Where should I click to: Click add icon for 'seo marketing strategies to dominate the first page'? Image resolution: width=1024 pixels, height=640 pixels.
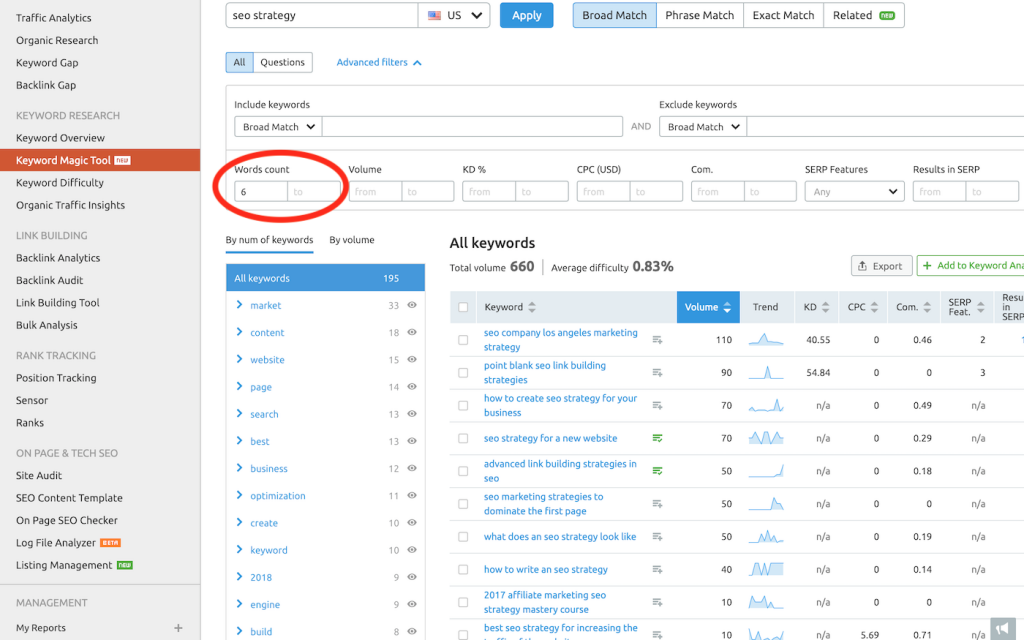pos(657,504)
